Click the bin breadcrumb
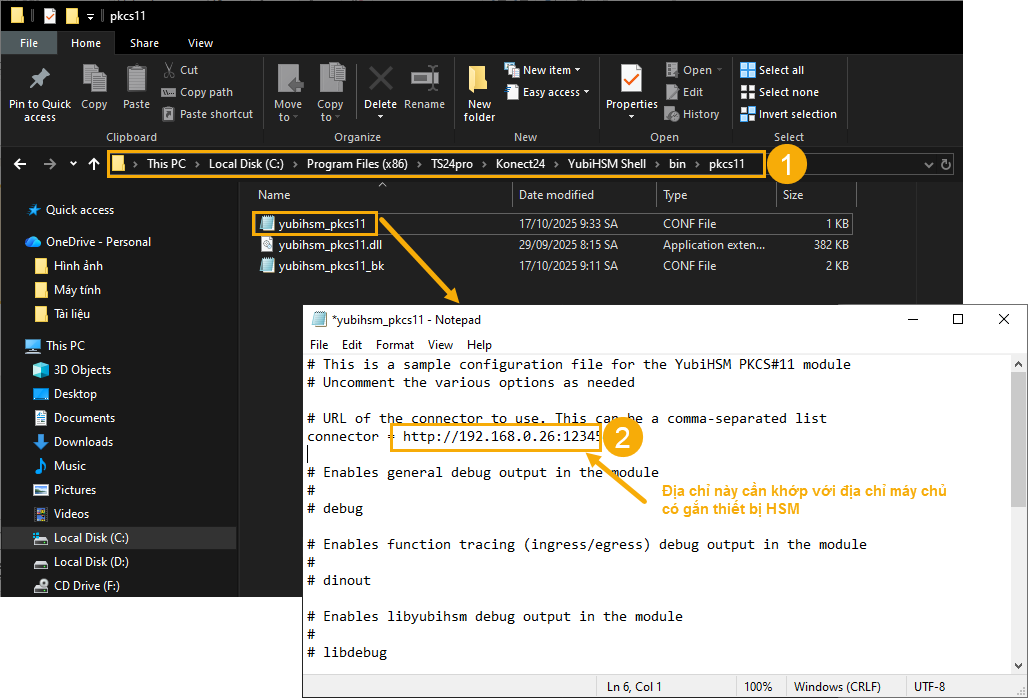 [x=677, y=164]
